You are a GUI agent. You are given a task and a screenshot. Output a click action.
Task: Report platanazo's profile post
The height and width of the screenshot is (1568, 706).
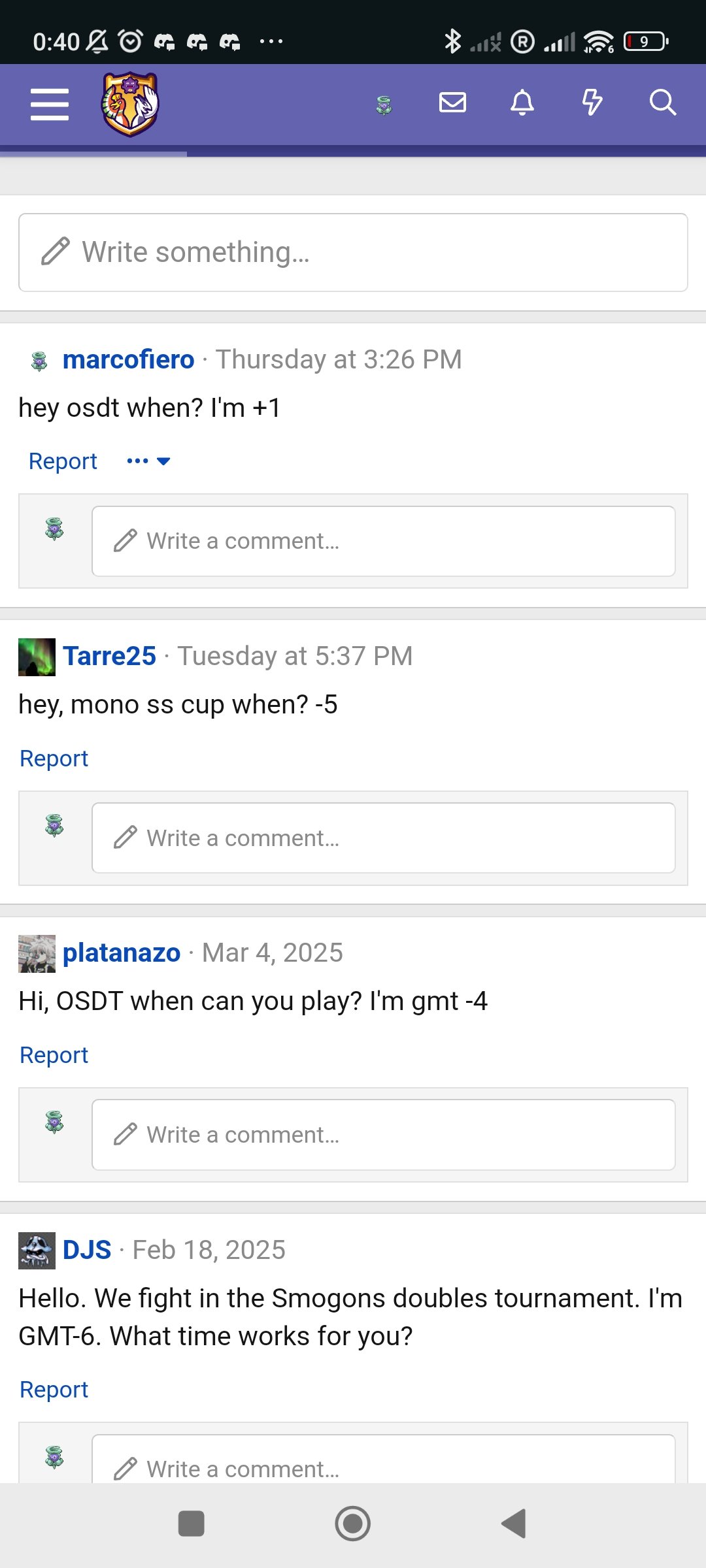click(54, 1055)
